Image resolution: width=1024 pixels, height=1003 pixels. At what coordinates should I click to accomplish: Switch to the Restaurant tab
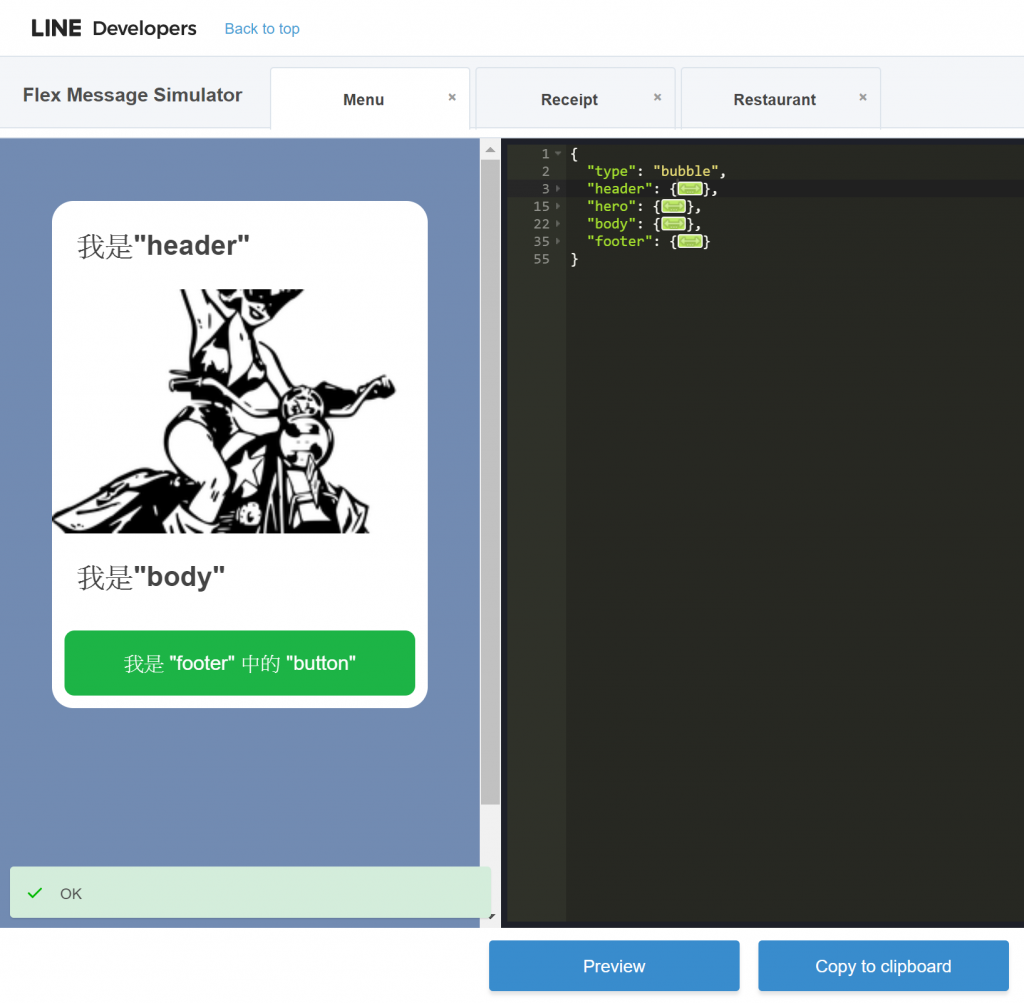pyautogui.click(x=775, y=99)
